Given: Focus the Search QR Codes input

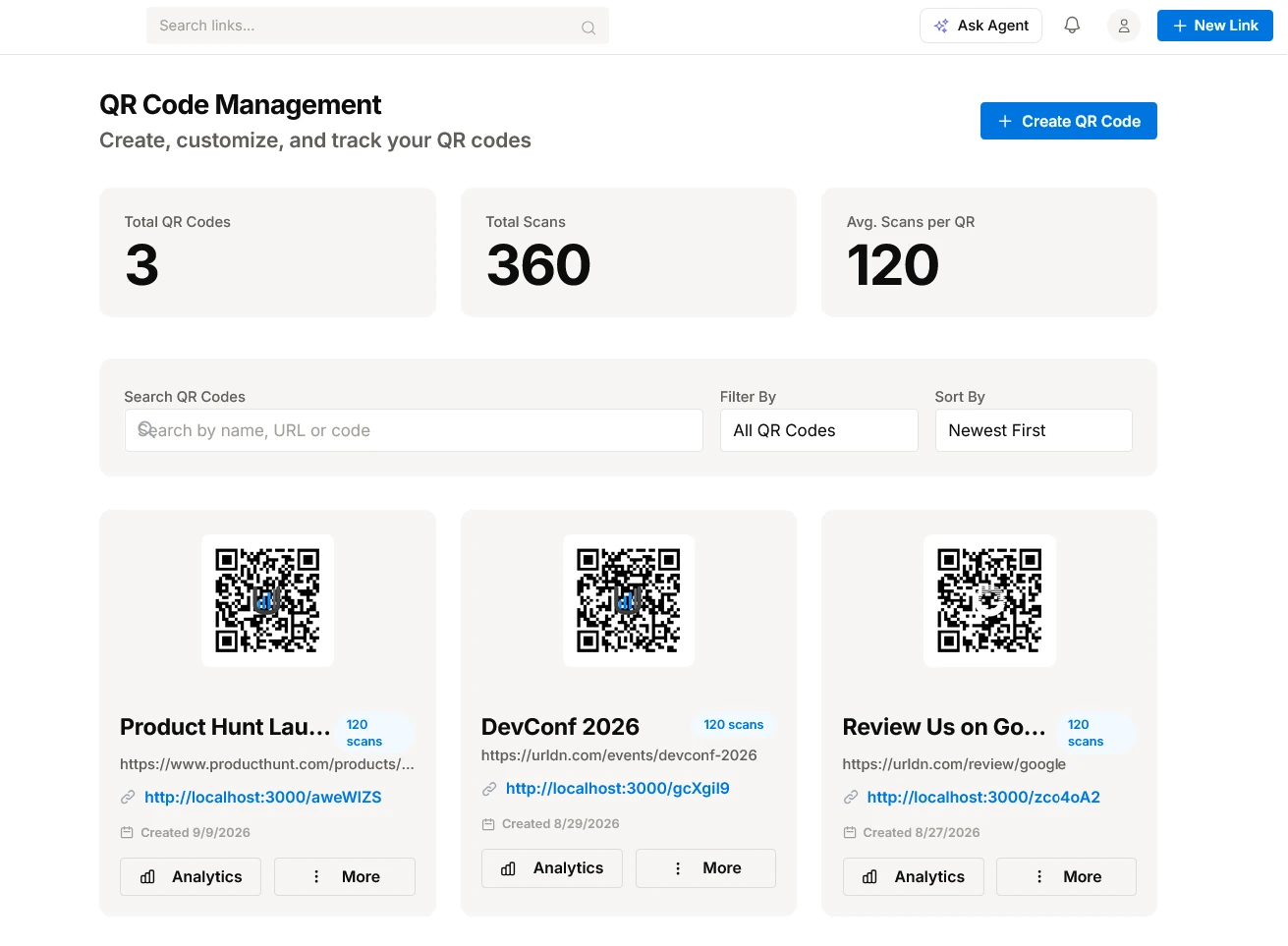Looking at the screenshot, I should coord(414,430).
